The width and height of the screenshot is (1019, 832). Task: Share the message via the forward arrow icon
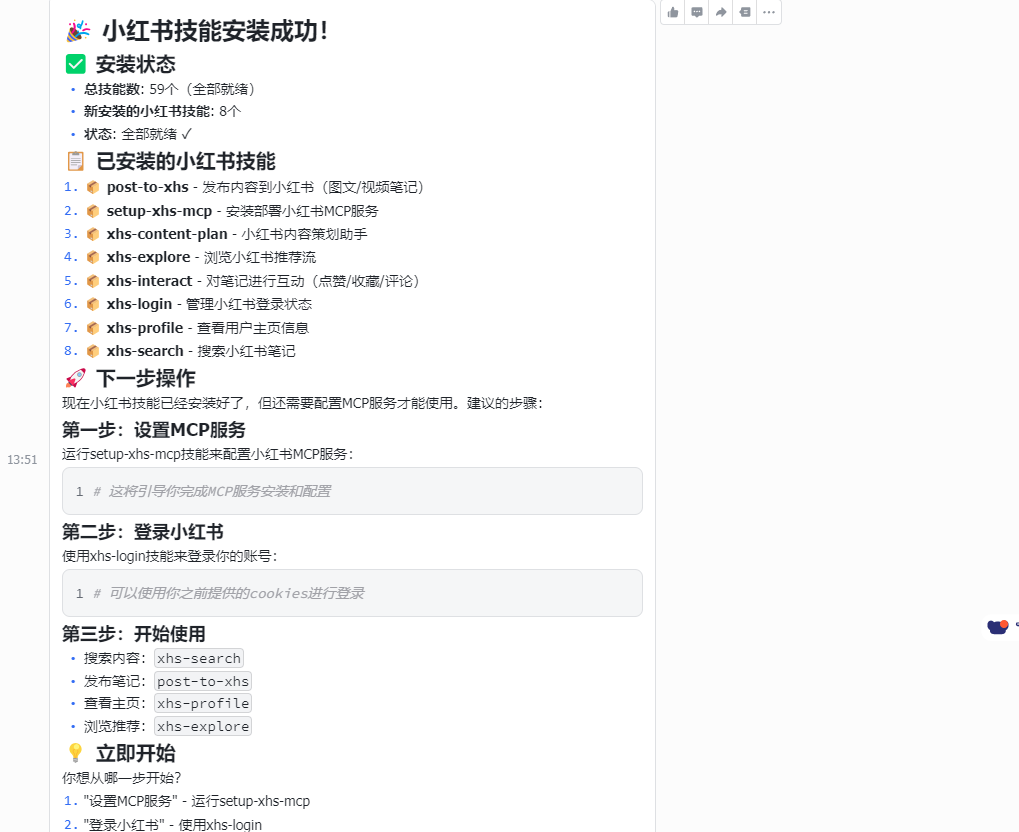pyautogui.click(x=720, y=12)
